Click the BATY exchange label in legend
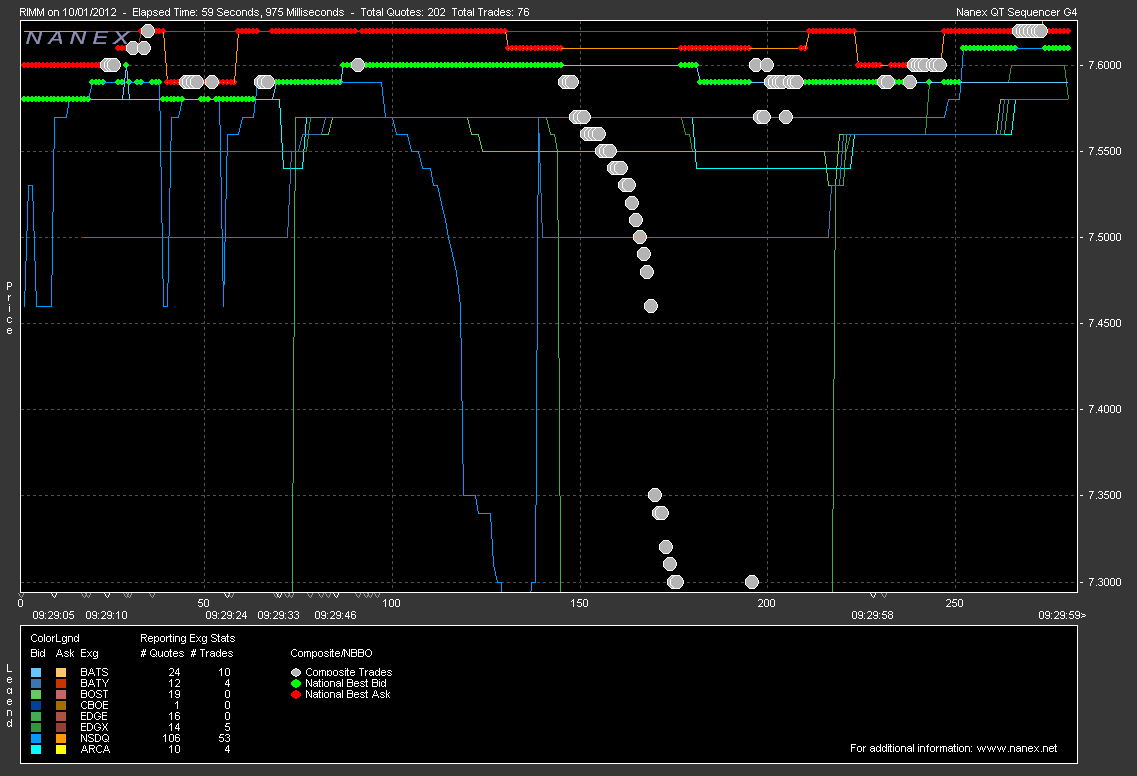Screen dimensions: 1137x776 (94, 683)
